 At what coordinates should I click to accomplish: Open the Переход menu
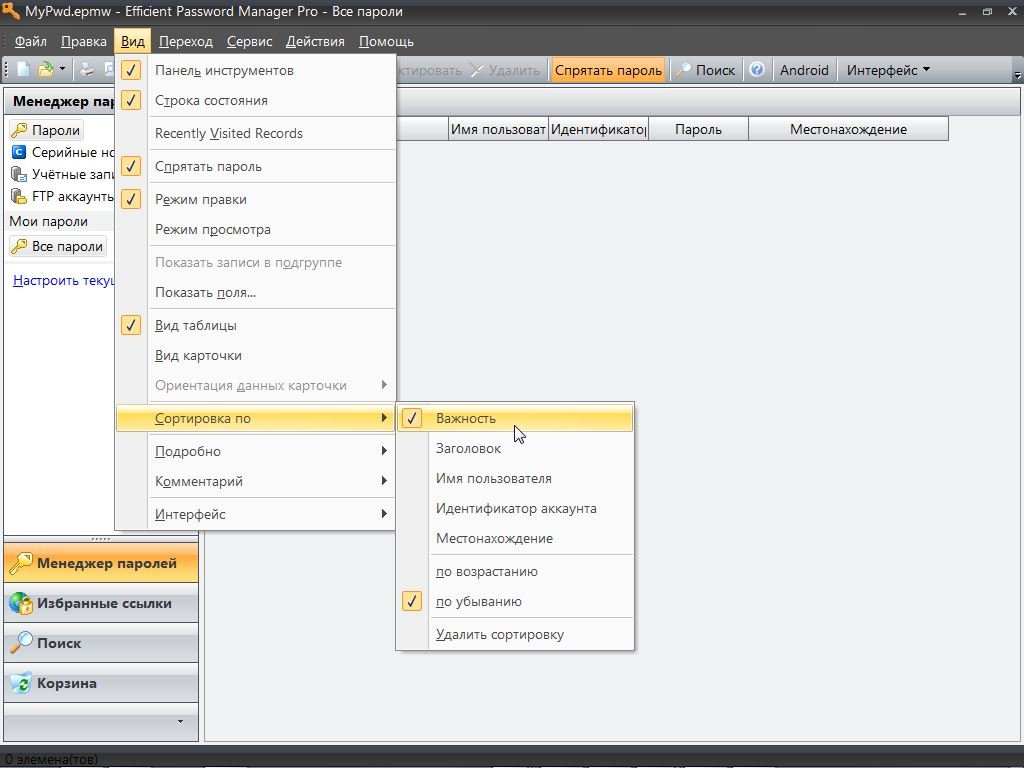185,41
